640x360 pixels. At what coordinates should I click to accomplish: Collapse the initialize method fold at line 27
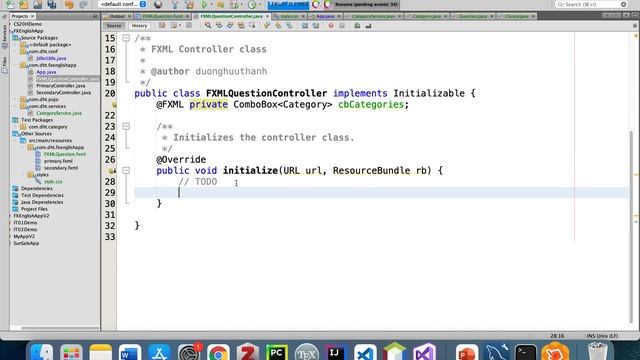(x=126, y=170)
